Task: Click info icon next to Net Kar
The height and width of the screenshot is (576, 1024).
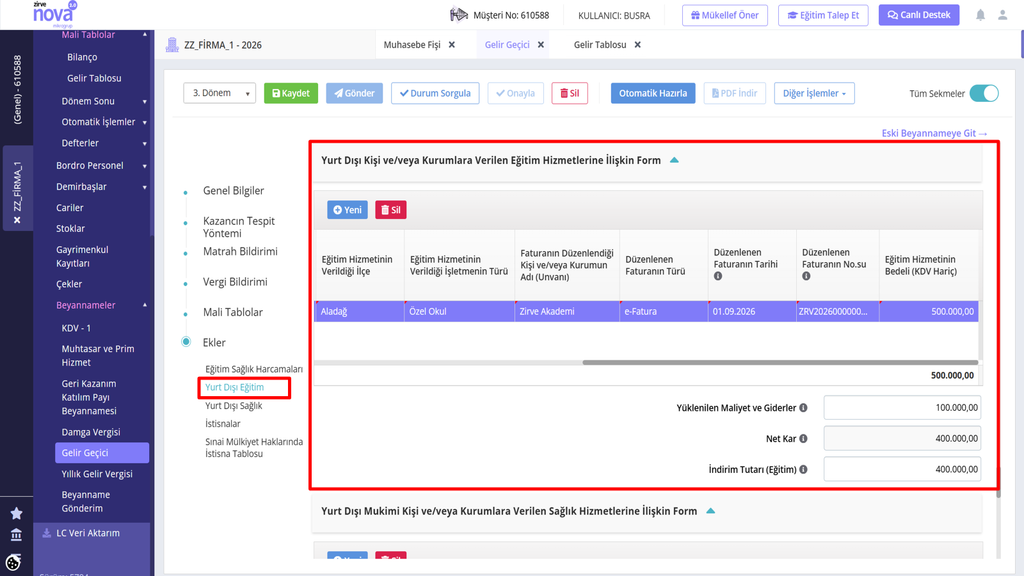Action: coord(803,438)
